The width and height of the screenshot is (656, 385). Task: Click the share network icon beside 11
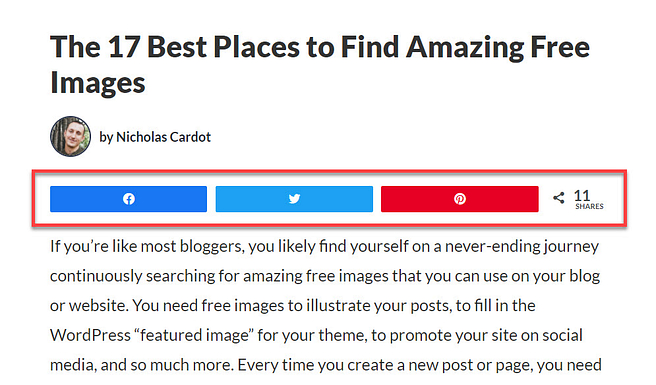559,198
